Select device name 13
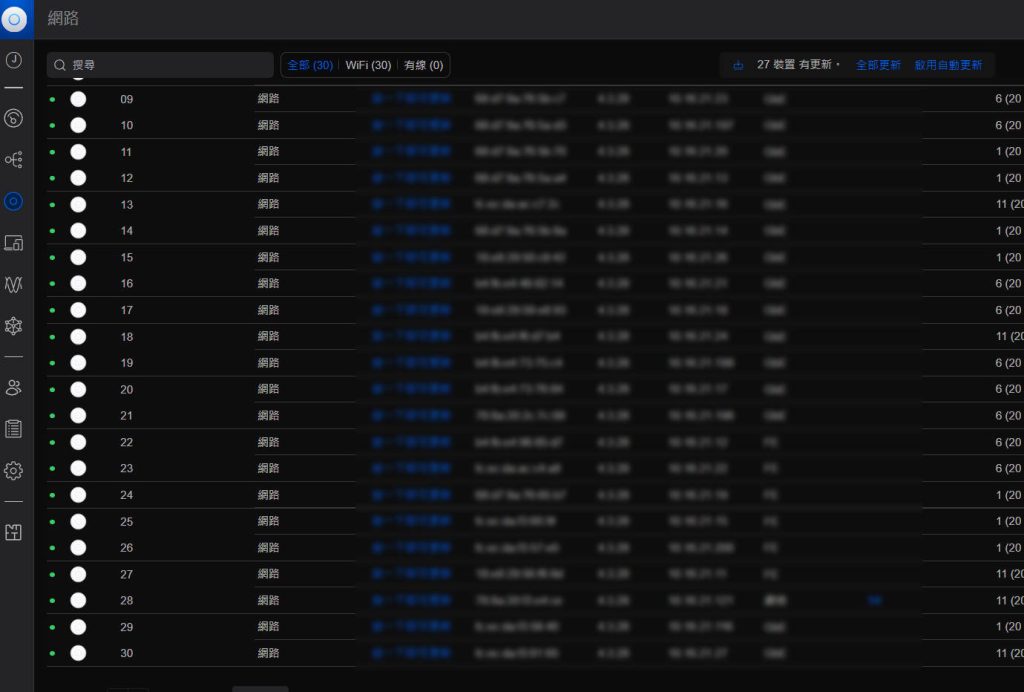The width and height of the screenshot is (1024, 692). point(127,205)
